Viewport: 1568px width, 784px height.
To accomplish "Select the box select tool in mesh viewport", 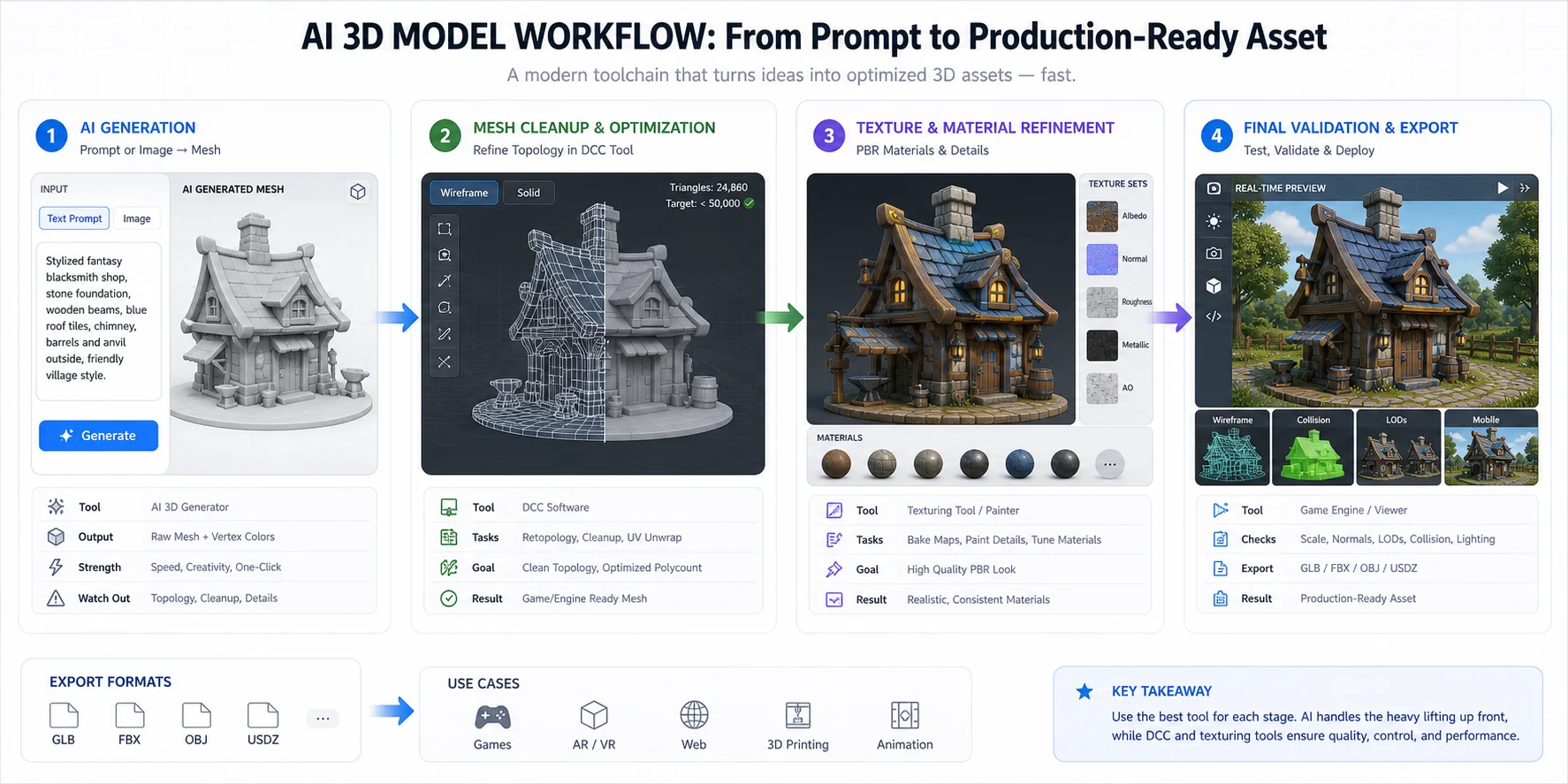I will click(445, 229).
